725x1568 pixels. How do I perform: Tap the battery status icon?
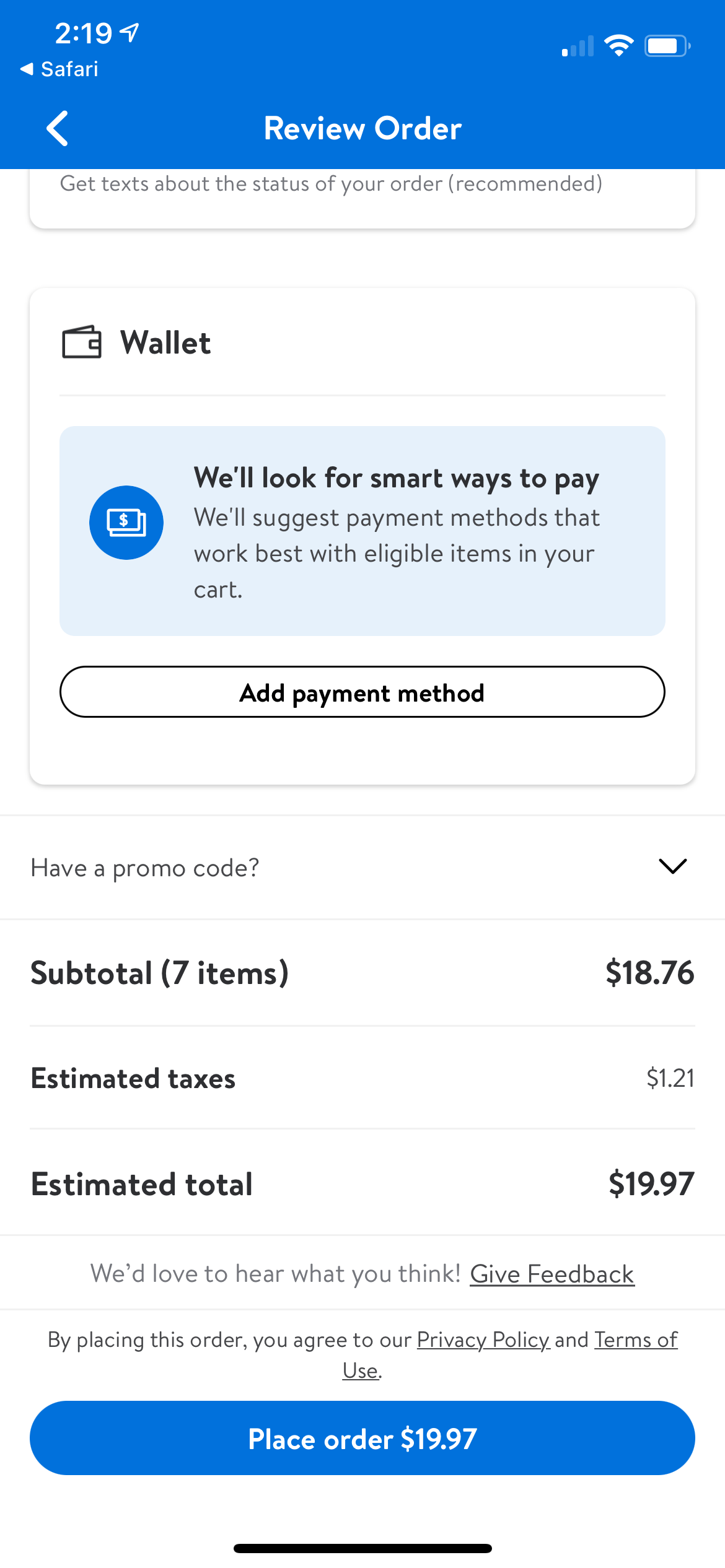pos(667,46)
